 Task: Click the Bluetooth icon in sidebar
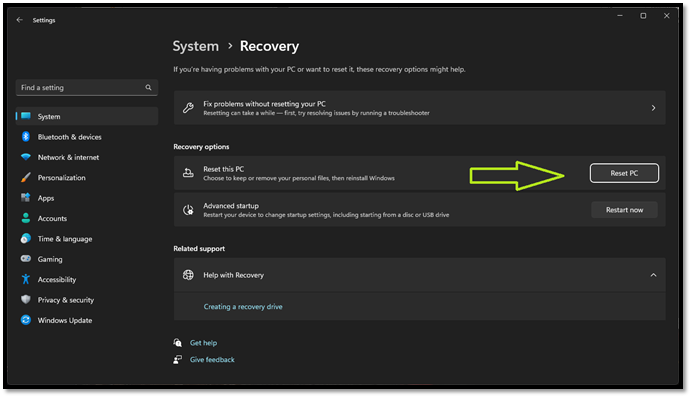pyautogui.click(x=26, y=136)
